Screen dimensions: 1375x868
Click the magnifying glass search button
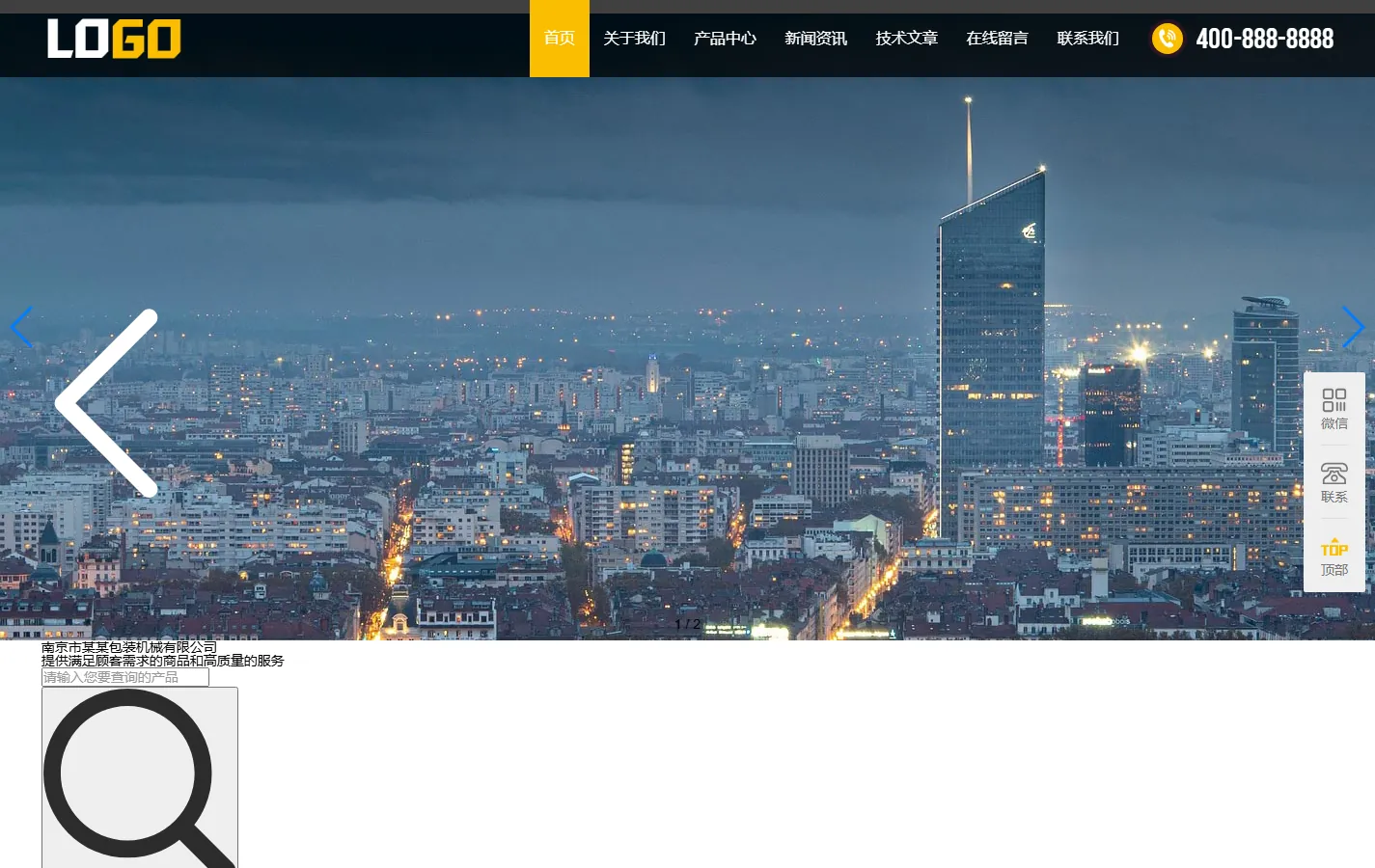coord(140,778)
